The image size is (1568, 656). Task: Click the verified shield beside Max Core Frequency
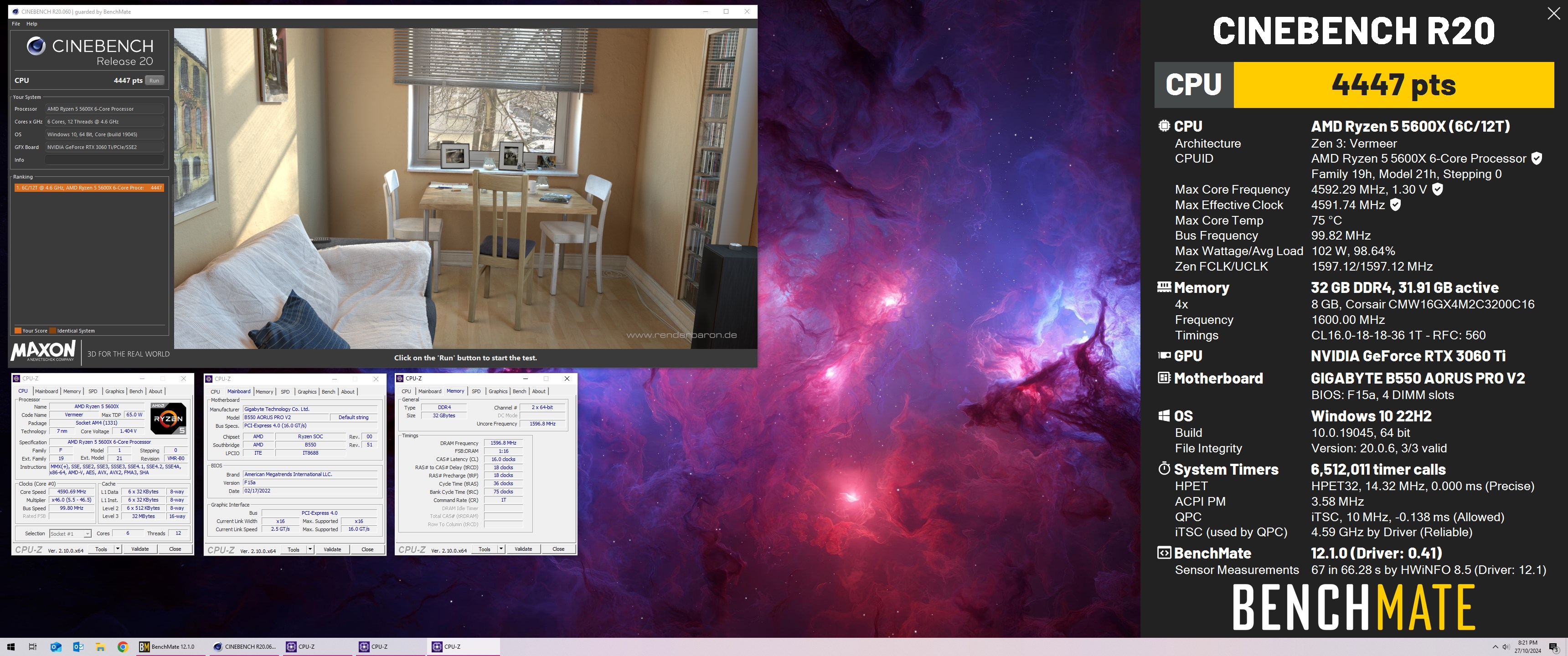coord(1437,189)
